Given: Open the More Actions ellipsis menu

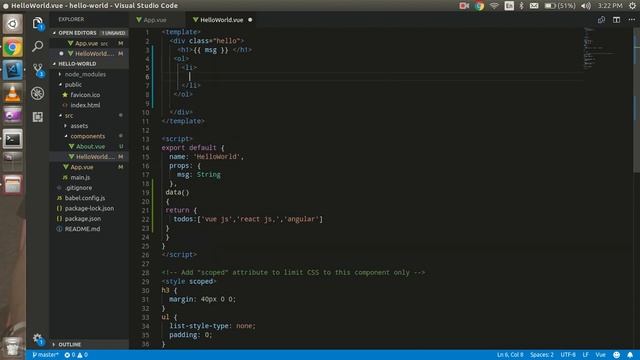Looking at the screenshot, I should click(631, 20).
